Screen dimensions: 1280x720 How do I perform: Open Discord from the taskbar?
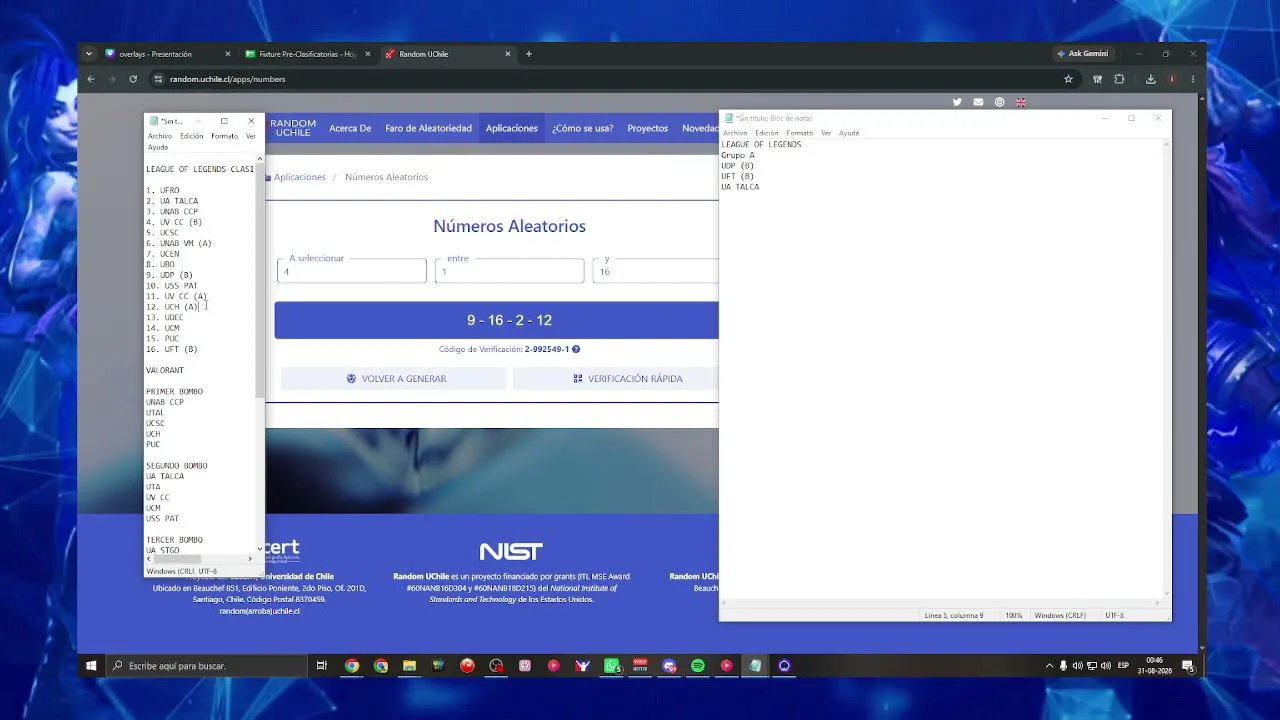(x=669, y=666)
